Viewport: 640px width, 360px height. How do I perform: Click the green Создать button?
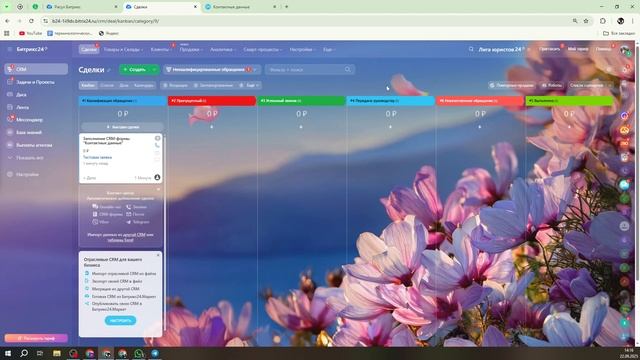(135, 69)
